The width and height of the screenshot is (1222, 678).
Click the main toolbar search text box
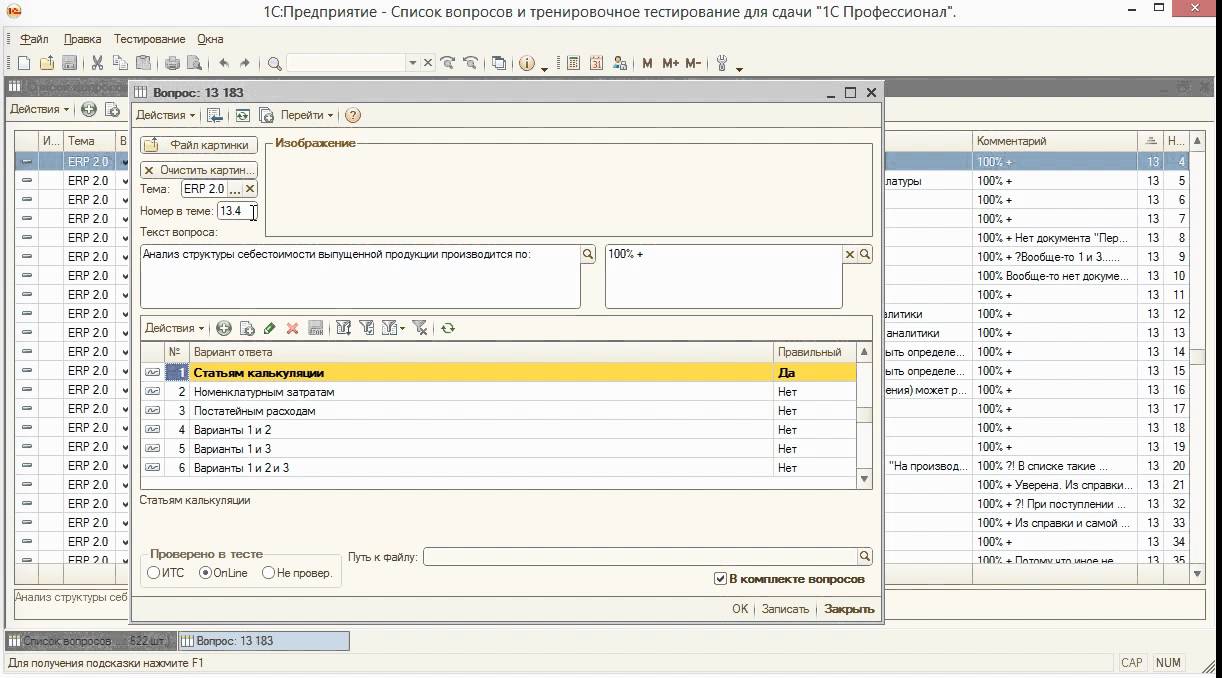tap(346, 63)
